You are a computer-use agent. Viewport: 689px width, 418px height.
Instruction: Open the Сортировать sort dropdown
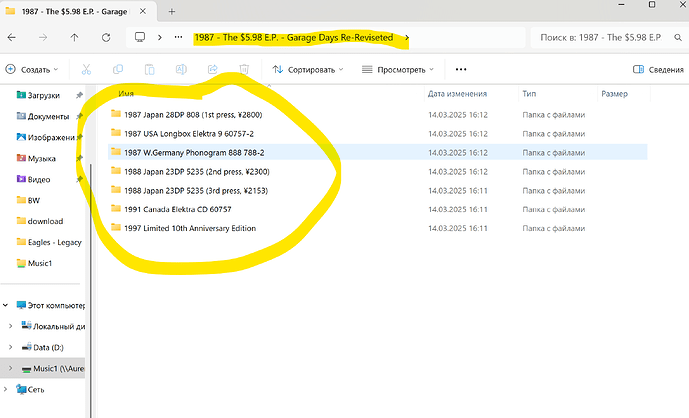[x=308, y=69]
